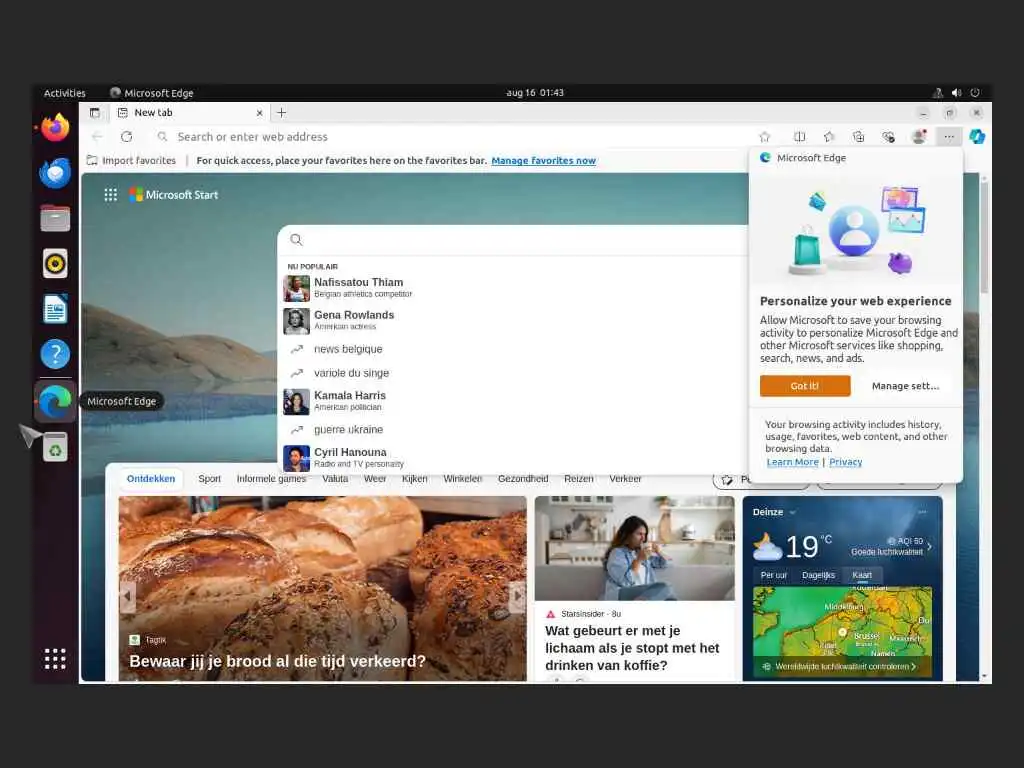The height and width of the screenshot is (768, 1024).
Task: Open the Winkelen feed tab
Action: pyautogui.click(x=462, y=479)
